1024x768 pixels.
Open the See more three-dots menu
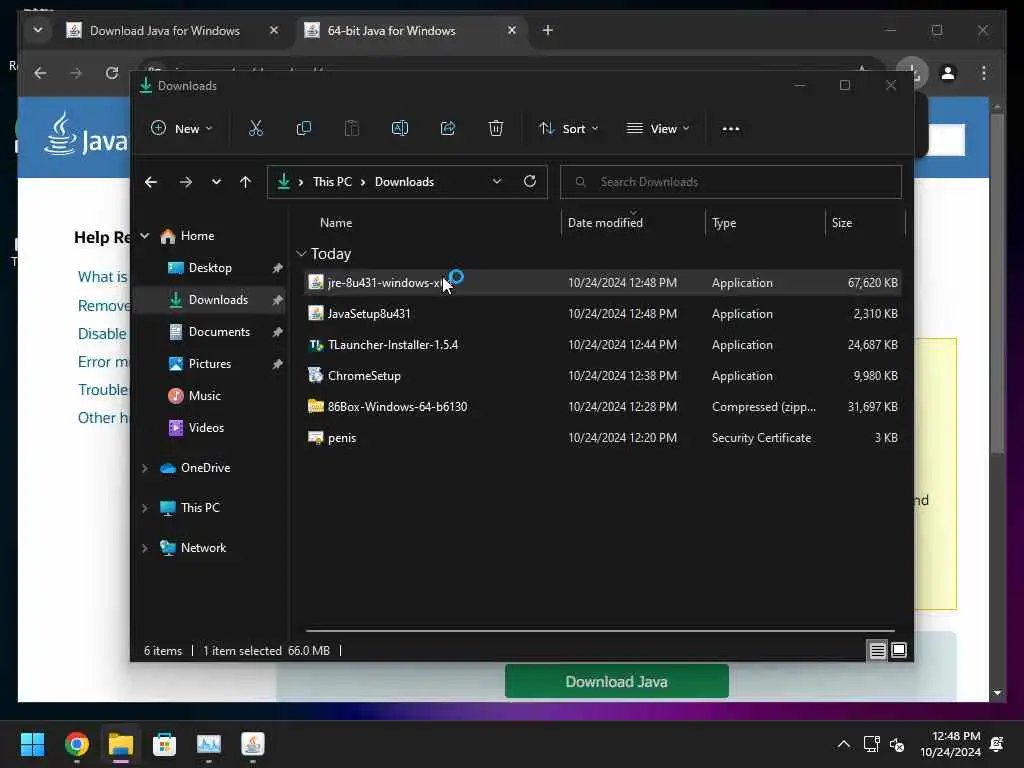(x=731, y=129)
